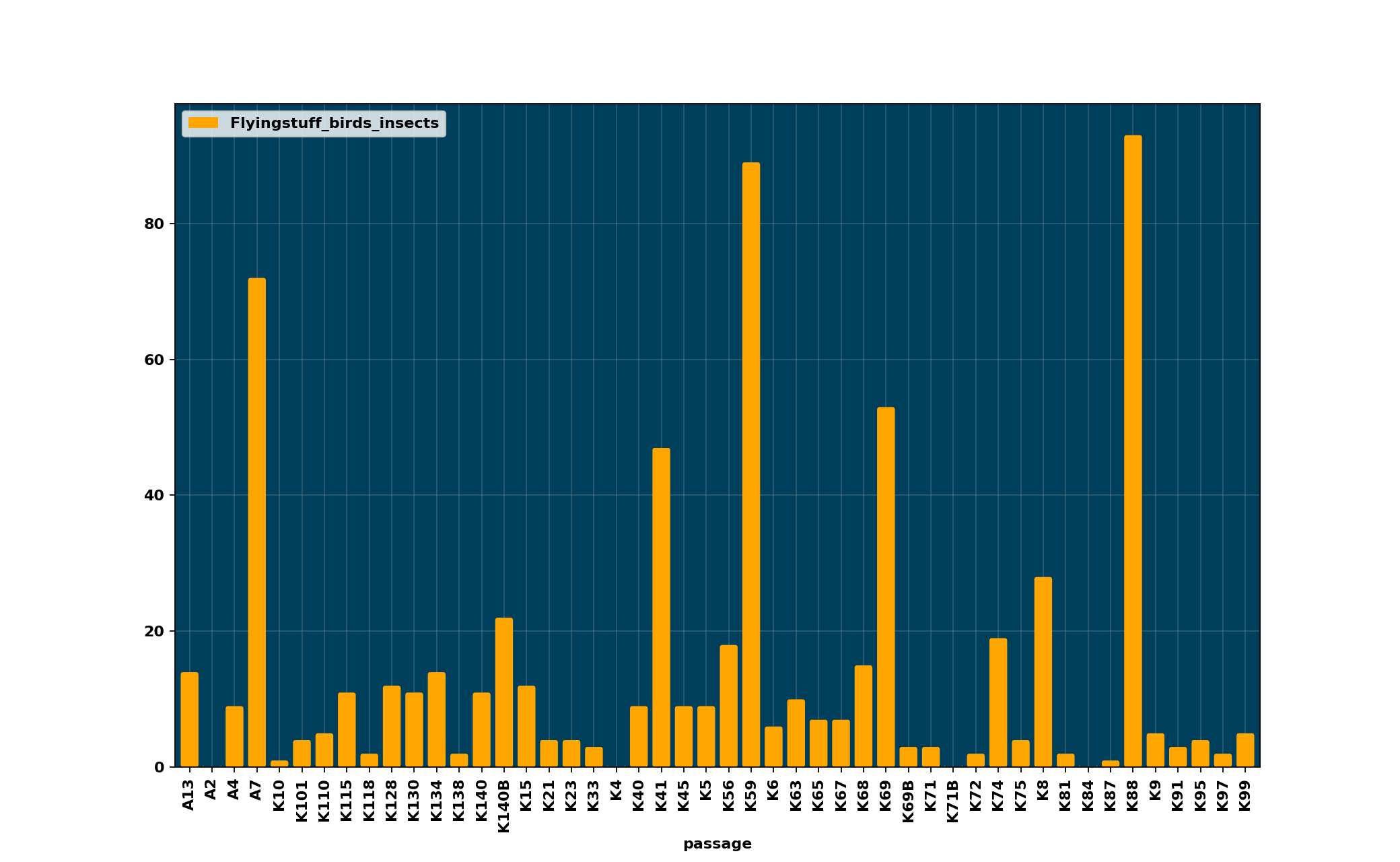Click the K68 bar
The image size is (1400, 862).
click(x=864, y=716)
